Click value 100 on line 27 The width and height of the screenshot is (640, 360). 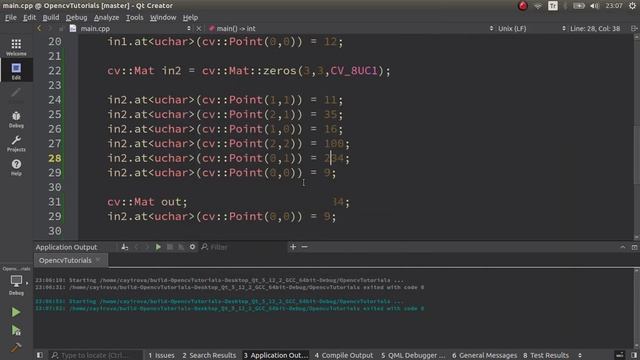(x=334, y=144)
